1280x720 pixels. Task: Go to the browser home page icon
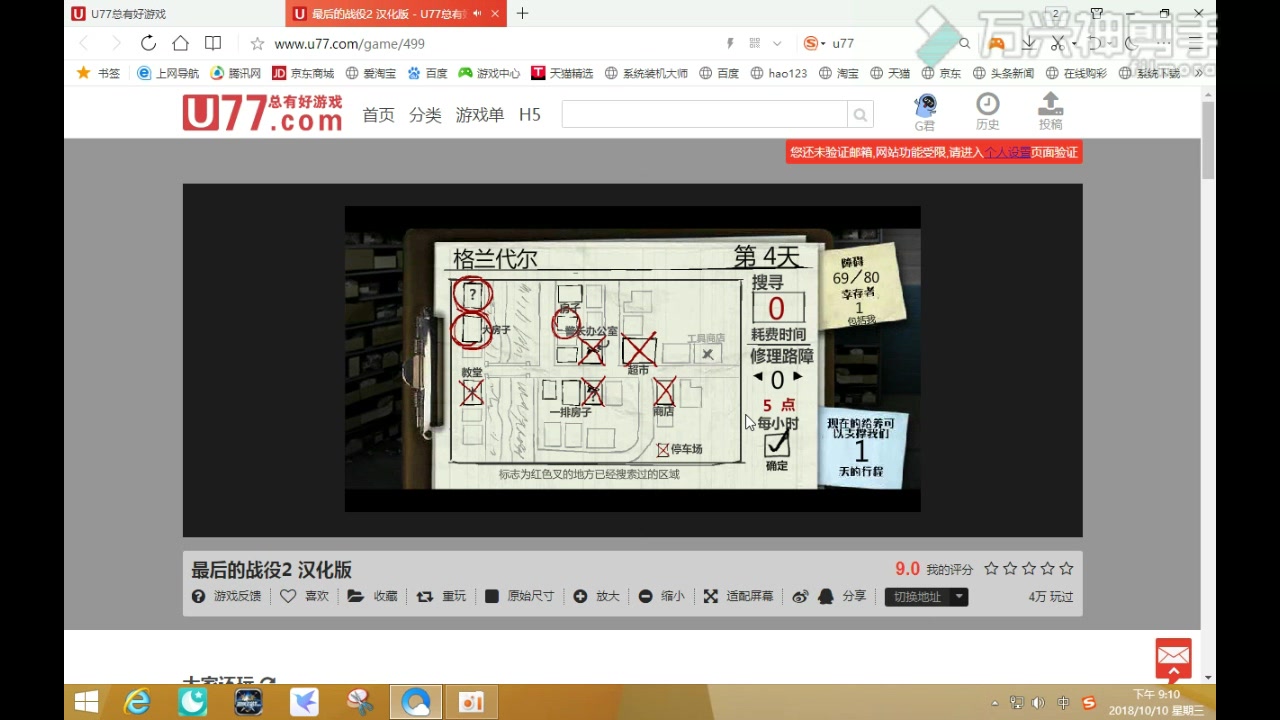coord(180,43)
